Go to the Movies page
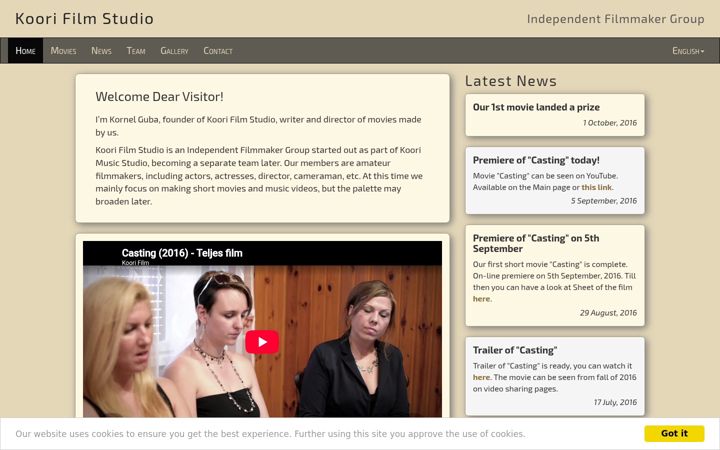Screen dimensions: 720x450 click(x=63, y=51)
